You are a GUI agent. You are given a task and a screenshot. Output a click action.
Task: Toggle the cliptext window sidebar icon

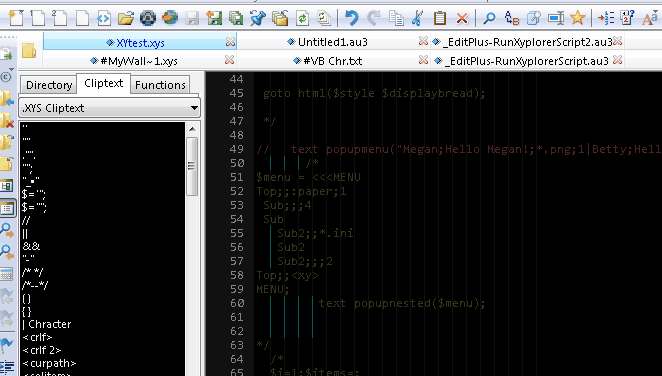coord(8,208)
